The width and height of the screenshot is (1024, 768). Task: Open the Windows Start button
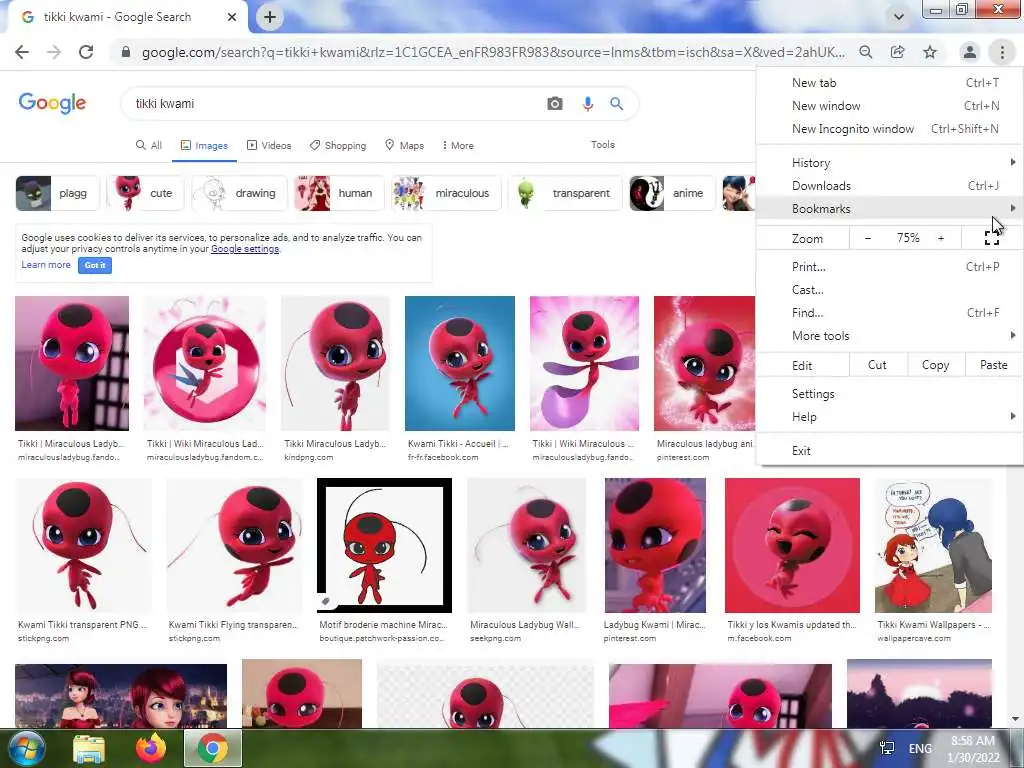pyautogui.click(x=26, y=748)
